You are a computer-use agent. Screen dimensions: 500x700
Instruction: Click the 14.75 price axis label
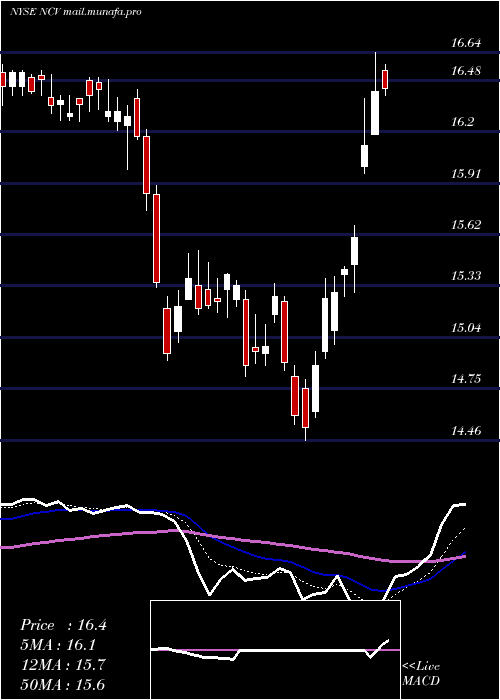pos(466,379)
